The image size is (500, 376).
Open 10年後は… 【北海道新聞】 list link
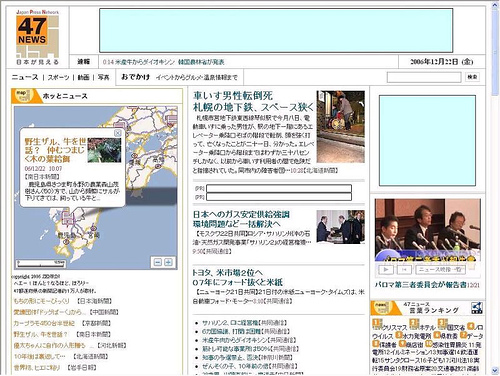click(x=61, y=356)
